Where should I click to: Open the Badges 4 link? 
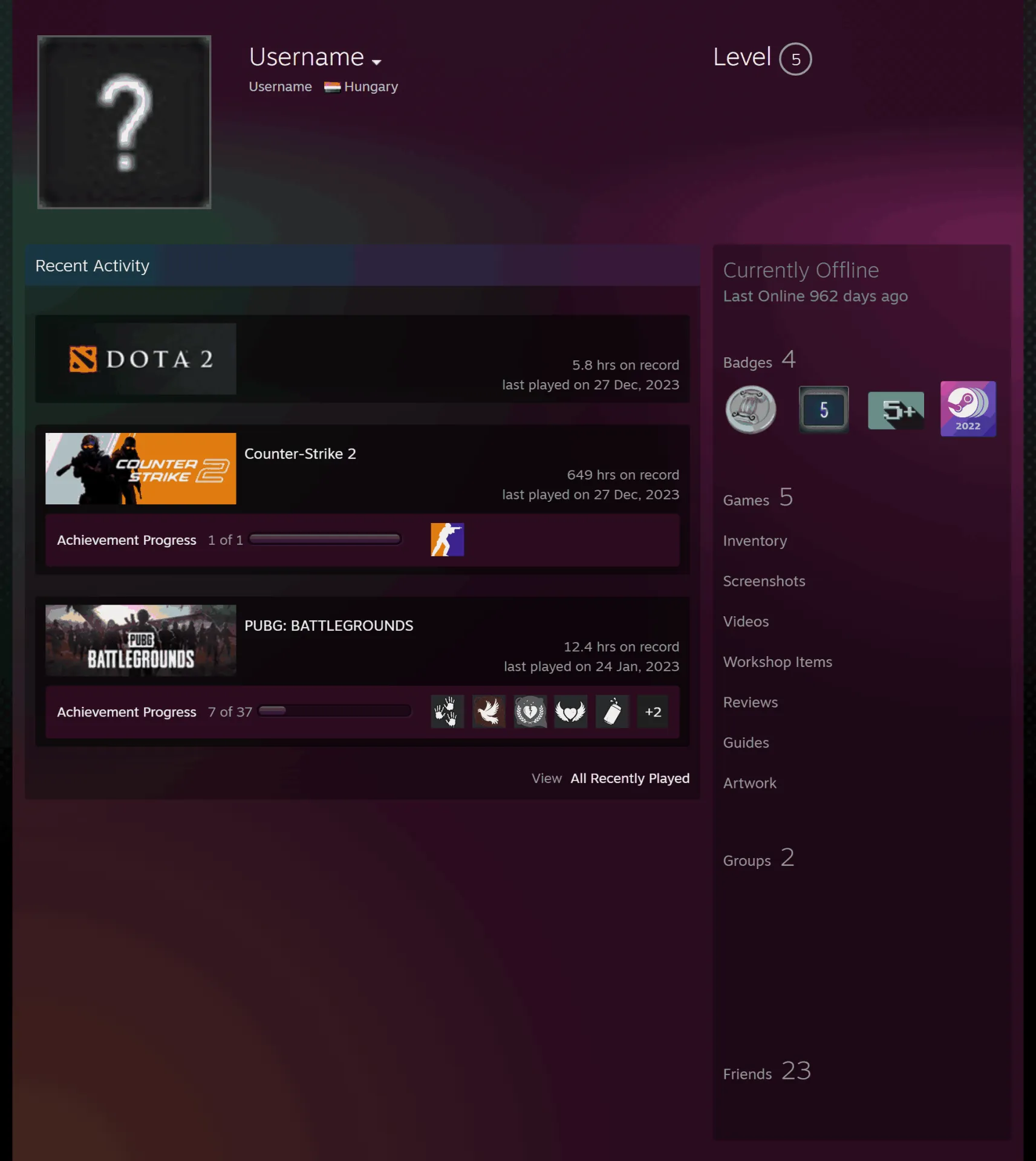tap(760, 360)
